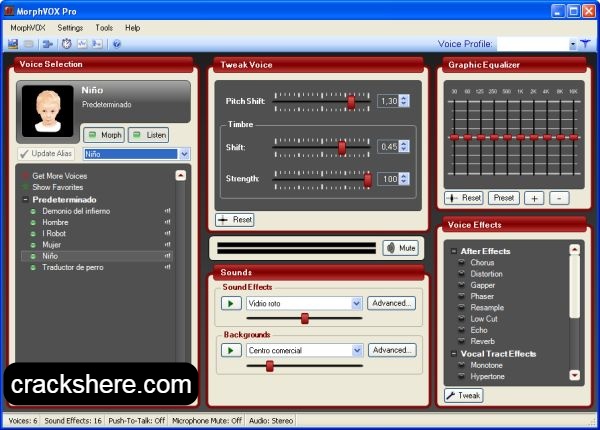Select the Mujer voice
The height and width of the screenshot is (430, 600).
tap(52, 245)
